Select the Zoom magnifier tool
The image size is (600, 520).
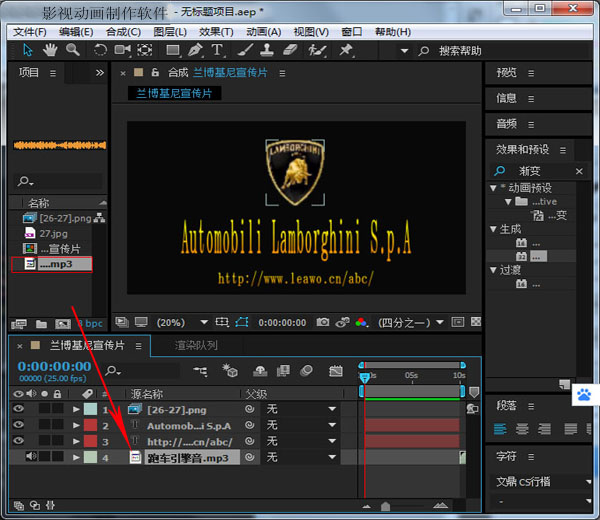[72, 50]
